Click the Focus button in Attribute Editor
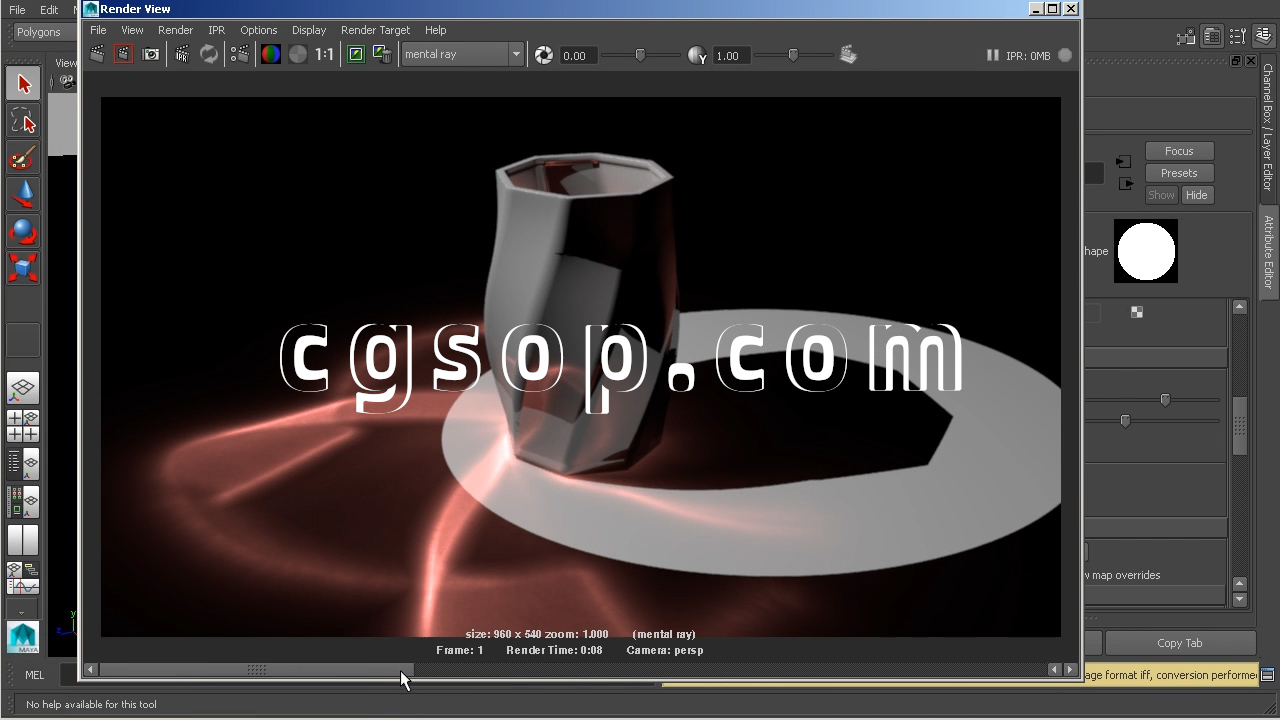 click(1179, 151)
